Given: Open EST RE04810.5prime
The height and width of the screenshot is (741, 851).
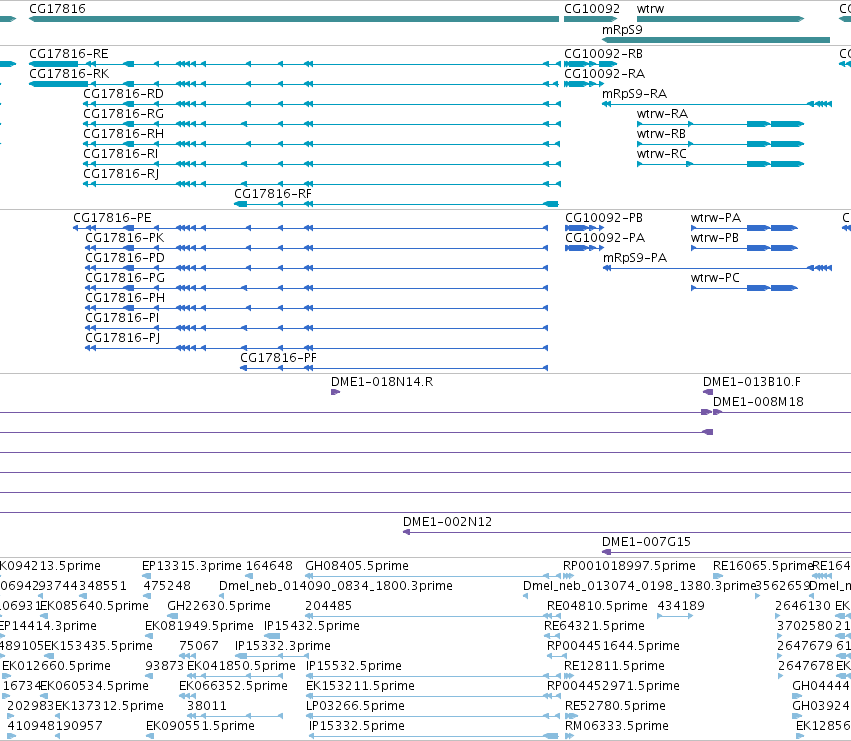Looking at the screenshot, I should [597, 606].
